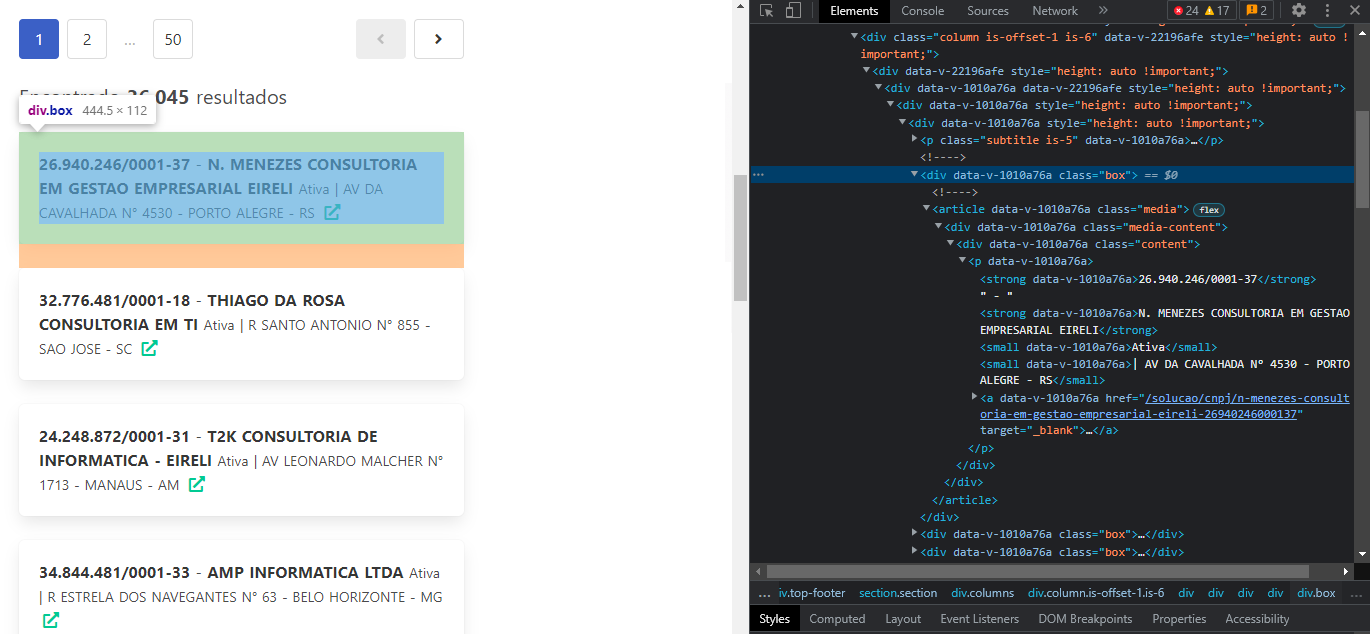
Task: Switch to the Computed styles tab
Action: pyautogui.click(x=837, y=618)
